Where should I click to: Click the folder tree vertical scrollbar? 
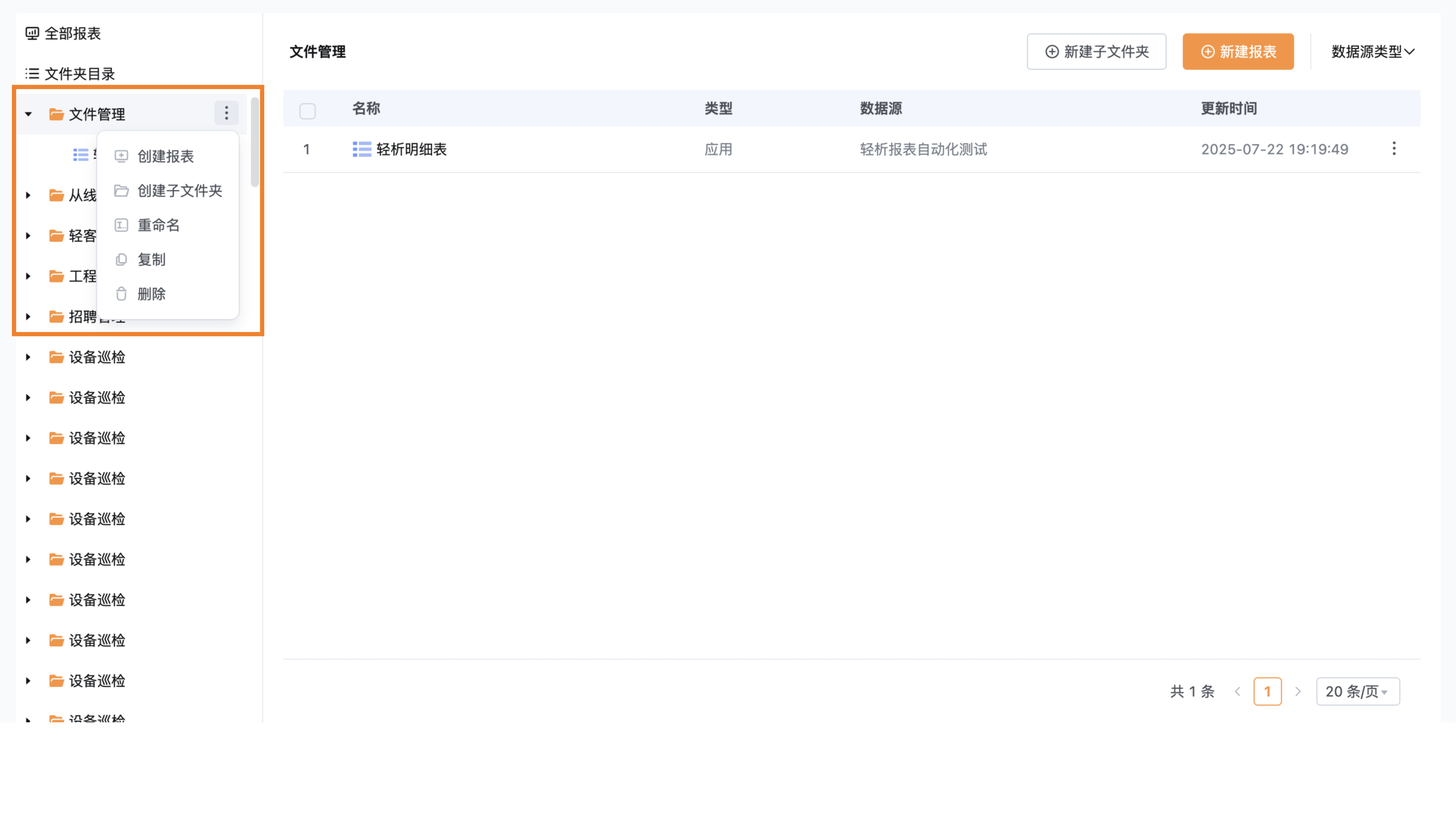pos(255,142)
